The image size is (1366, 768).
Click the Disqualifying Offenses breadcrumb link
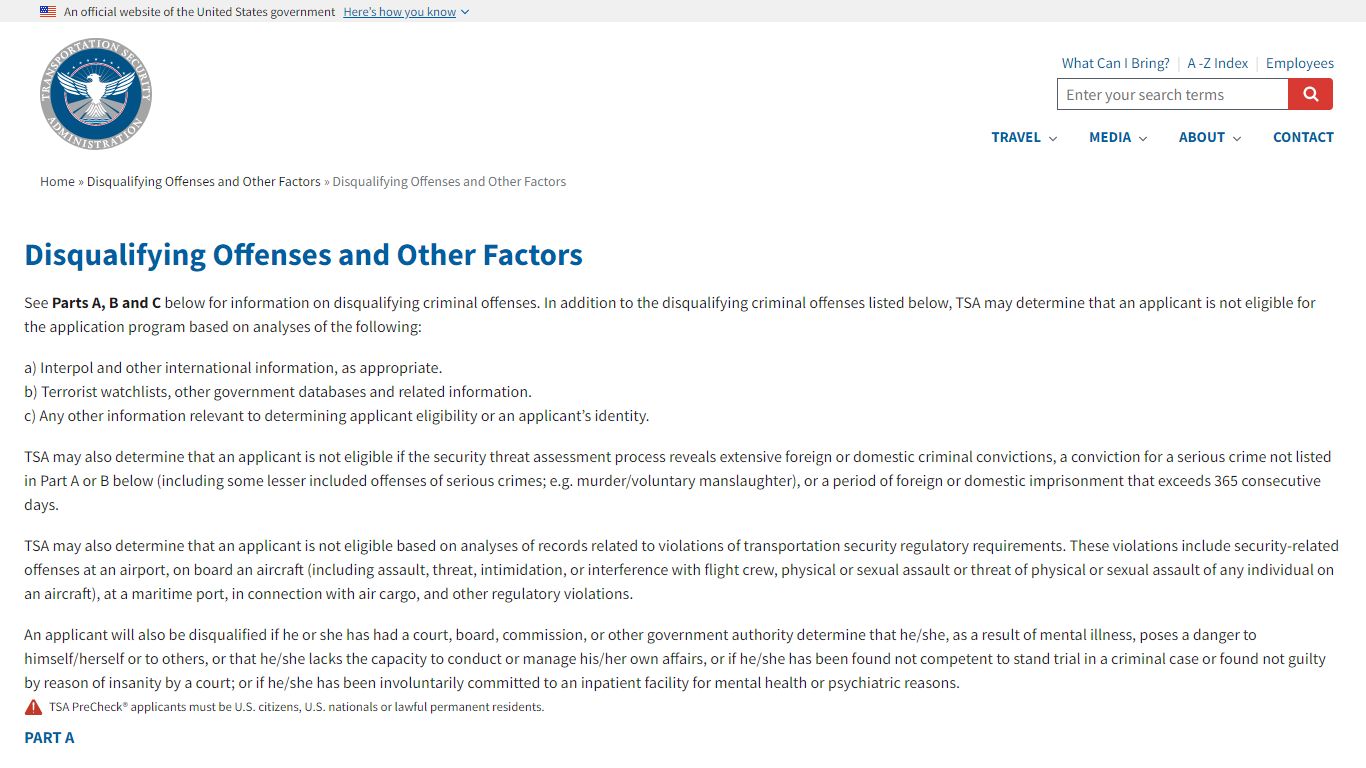pyautogui.click(x=204, y=181)
